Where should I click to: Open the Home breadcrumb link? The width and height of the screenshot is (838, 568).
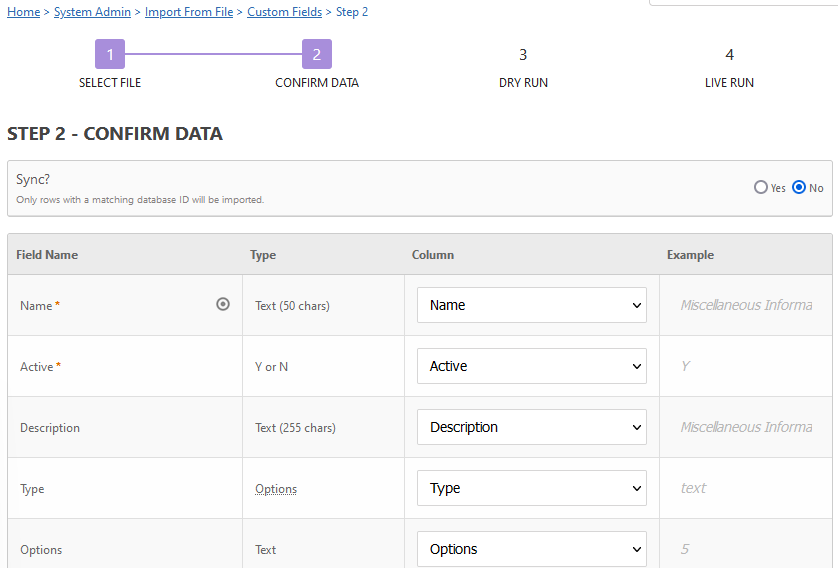pos(24,12)
